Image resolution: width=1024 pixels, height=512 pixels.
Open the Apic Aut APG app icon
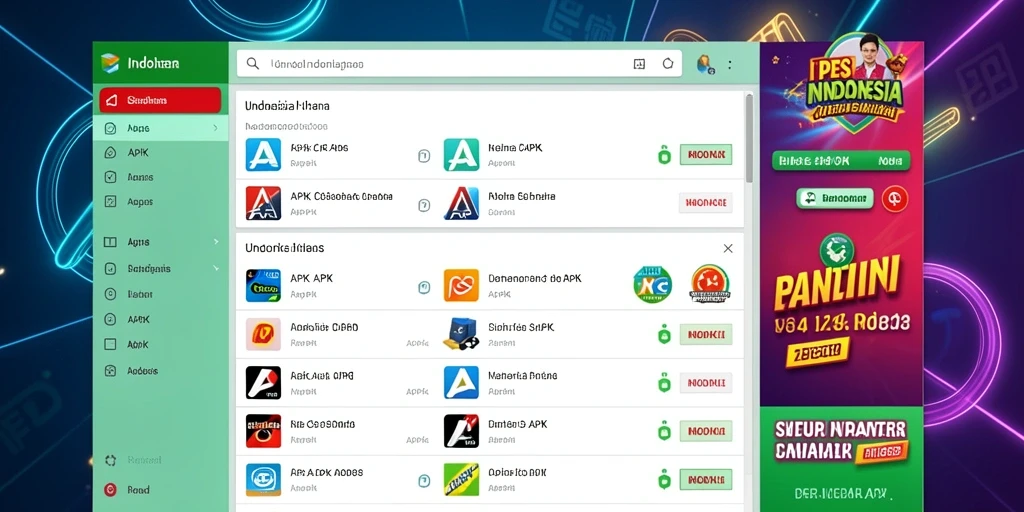tap(263, 383)
